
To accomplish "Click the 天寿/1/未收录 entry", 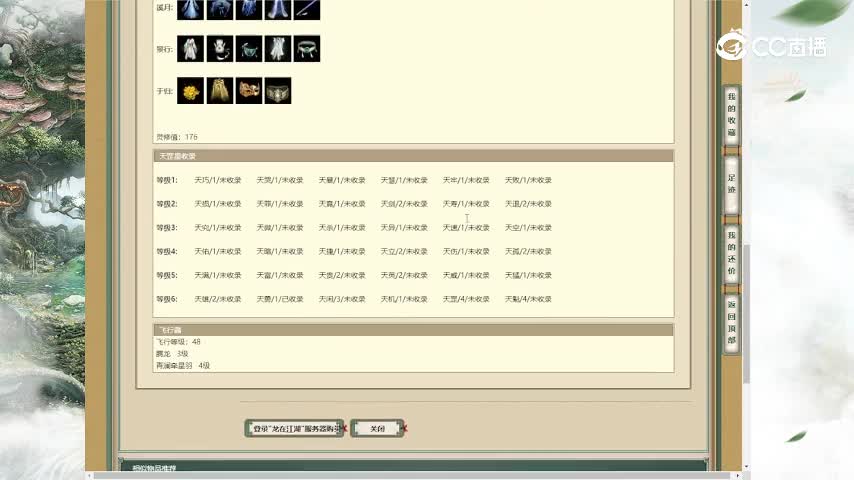I will point(466,204).
